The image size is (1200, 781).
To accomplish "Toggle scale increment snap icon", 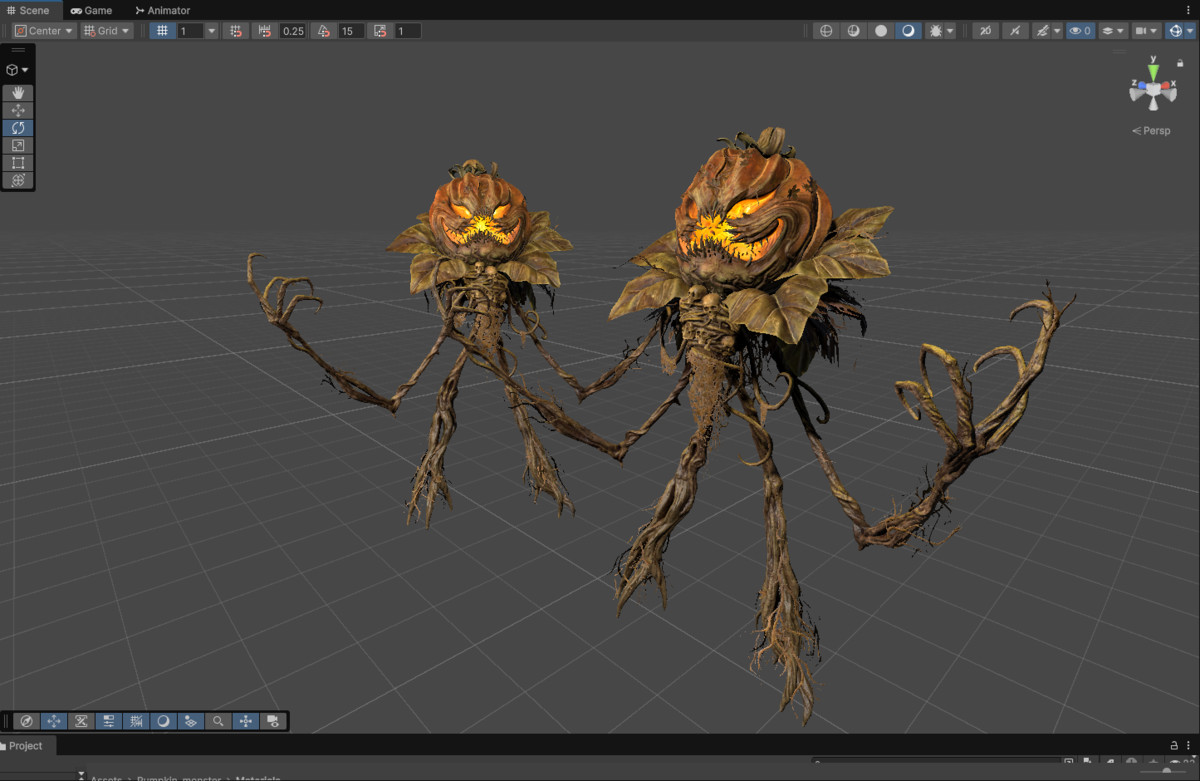I will (x=380, y=31).
